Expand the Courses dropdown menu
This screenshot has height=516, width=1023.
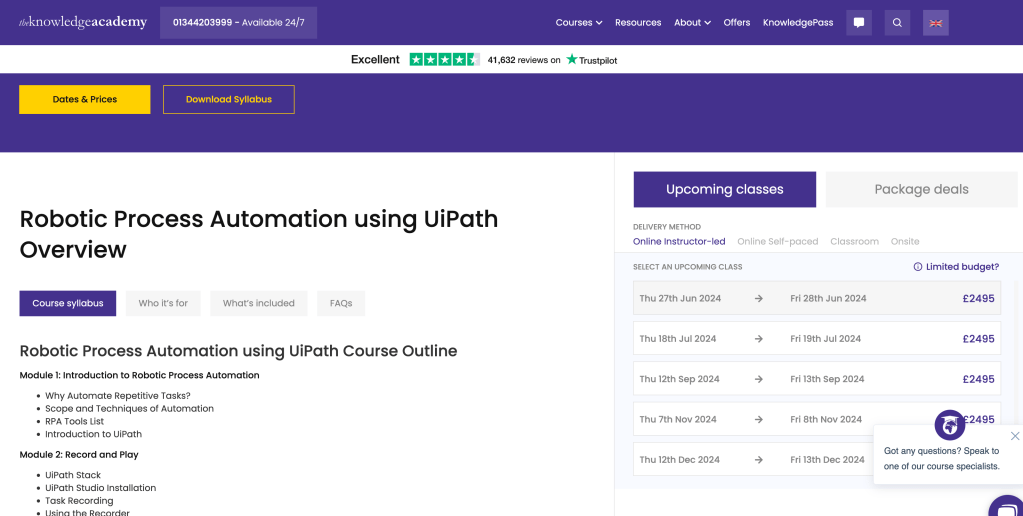pos(579,23)
